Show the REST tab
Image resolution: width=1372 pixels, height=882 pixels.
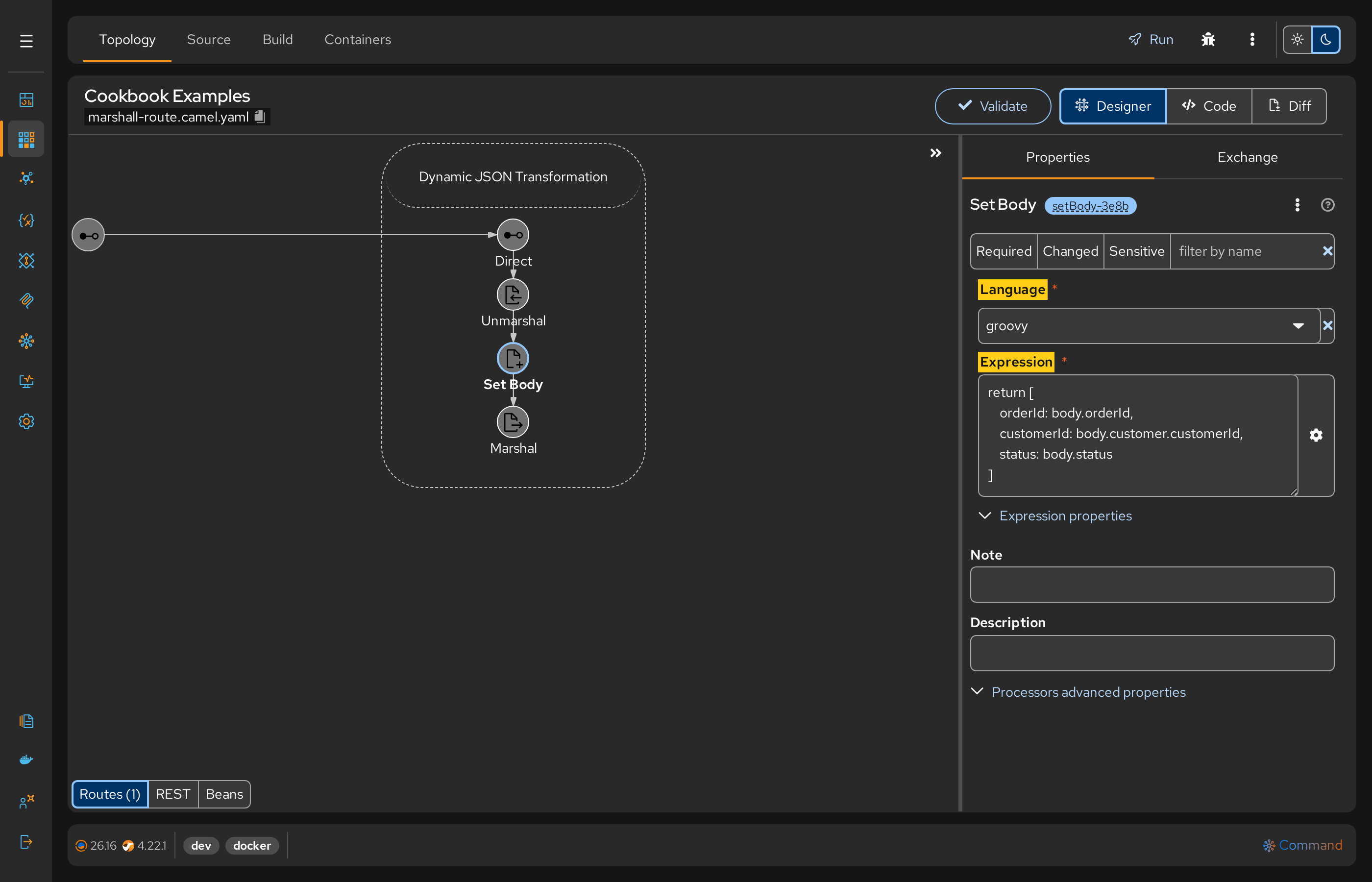[173, 794]
